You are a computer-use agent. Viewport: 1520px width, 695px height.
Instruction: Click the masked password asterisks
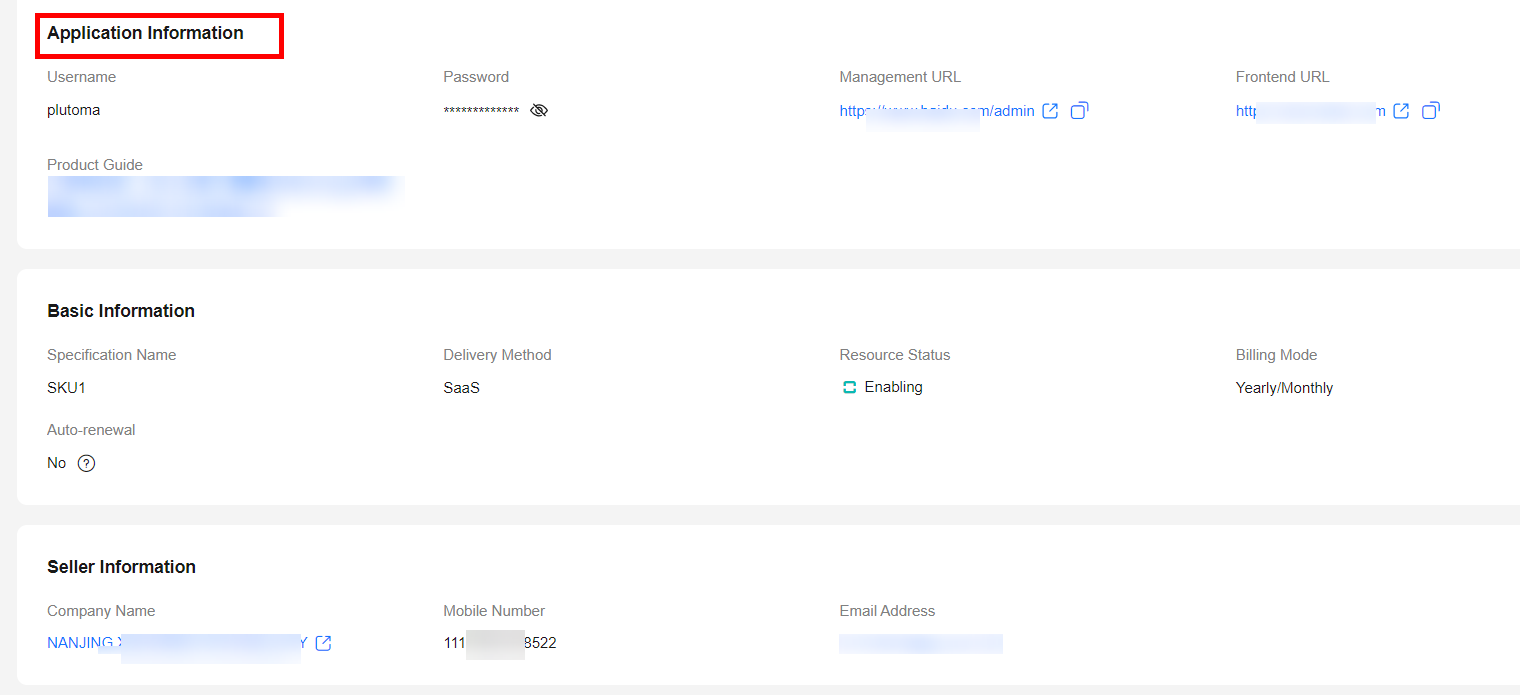[481, 111]
